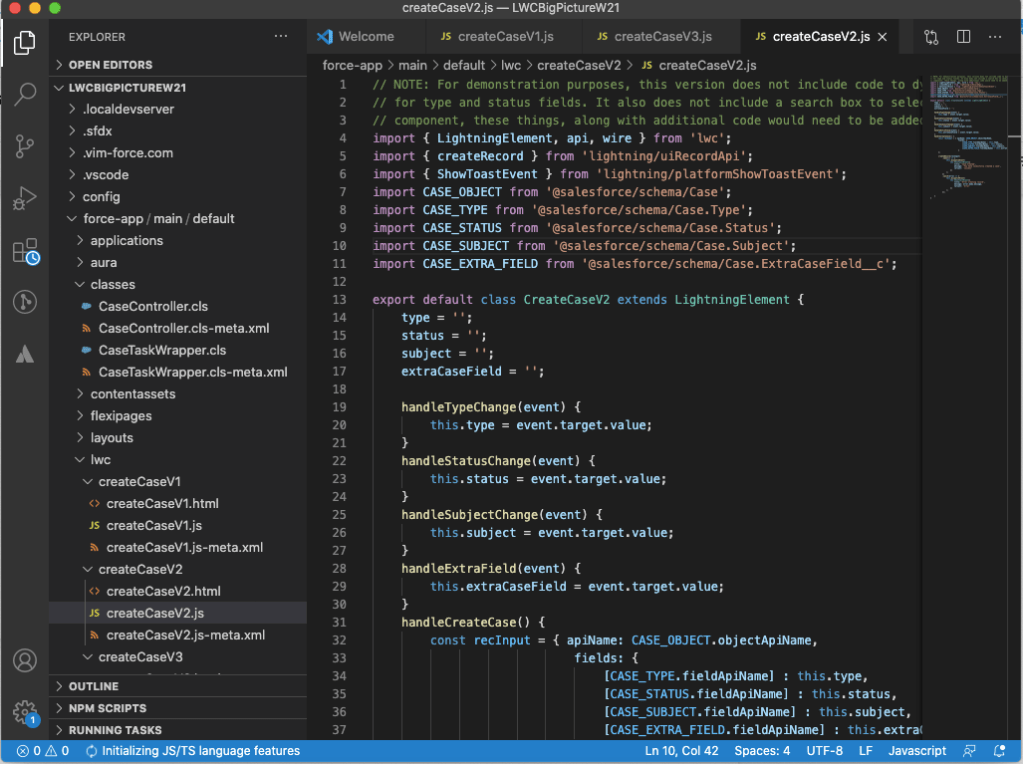Open the Manage gear icon
This screenshot has width=1023, height=764.
(x=24, y=712)
